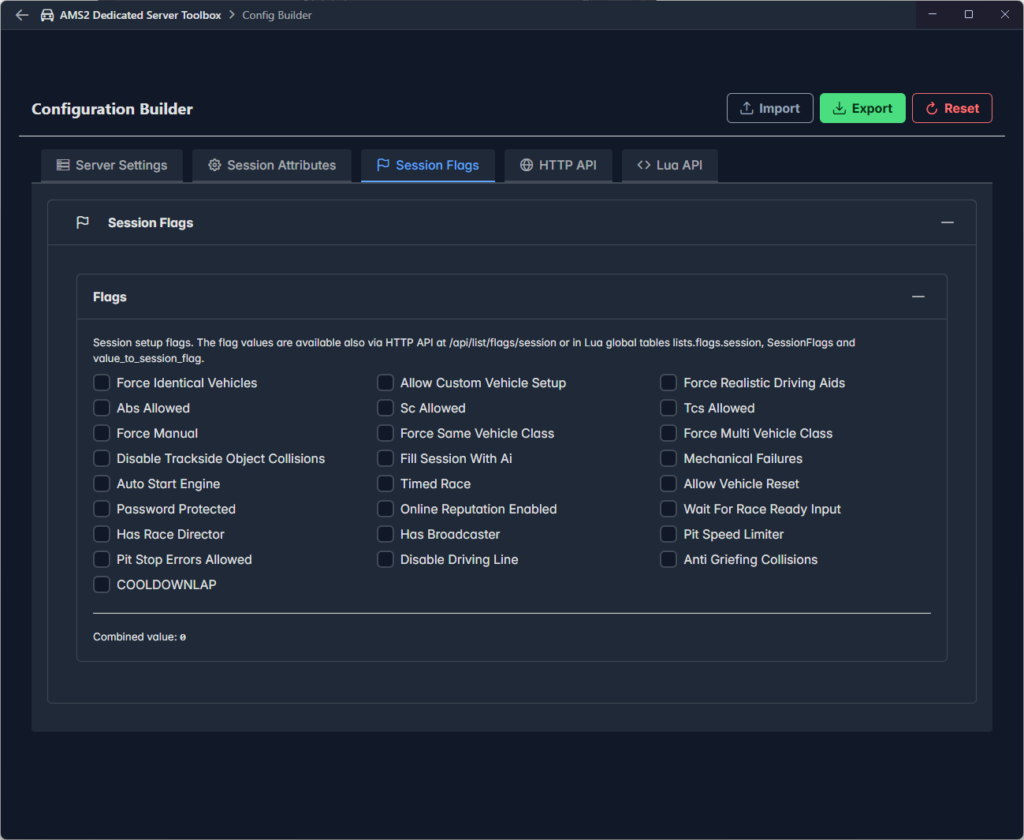This screenshot has width=1024, height=840.
Task: Collapse the Session Flags section
Action: 947,223
